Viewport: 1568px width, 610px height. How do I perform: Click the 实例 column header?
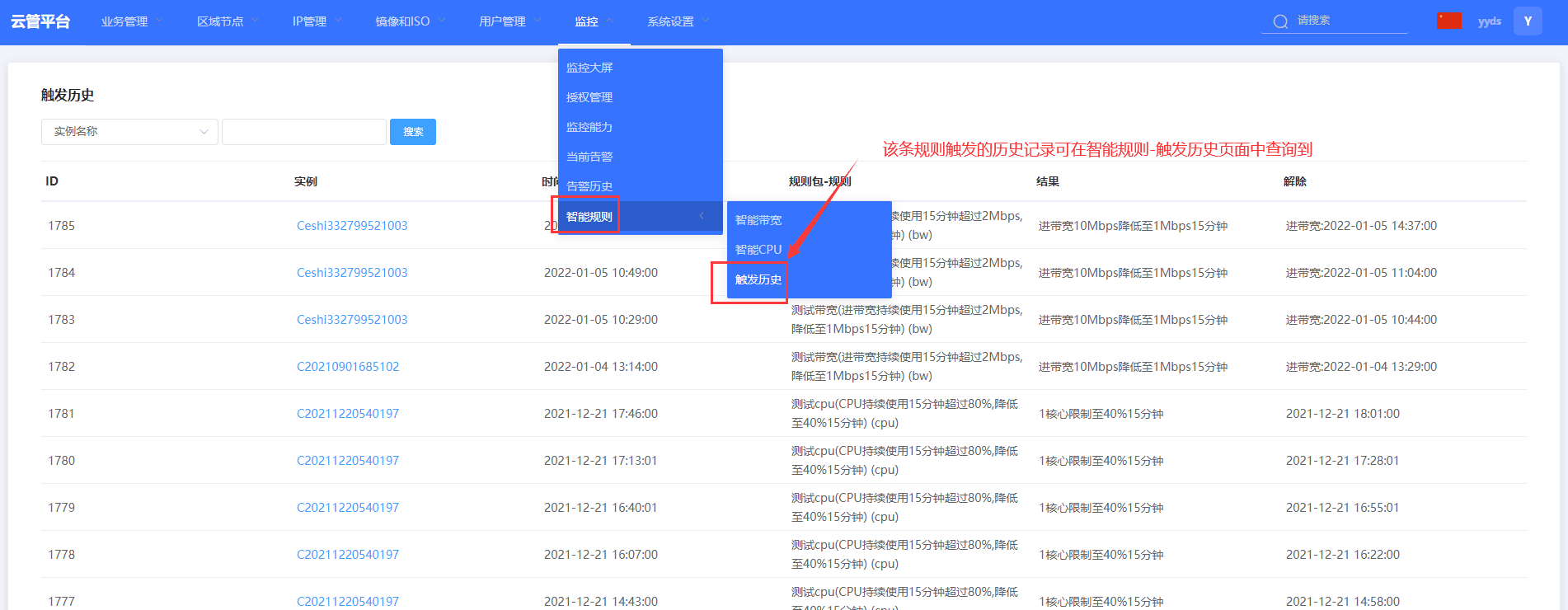(x=306, y=181)
